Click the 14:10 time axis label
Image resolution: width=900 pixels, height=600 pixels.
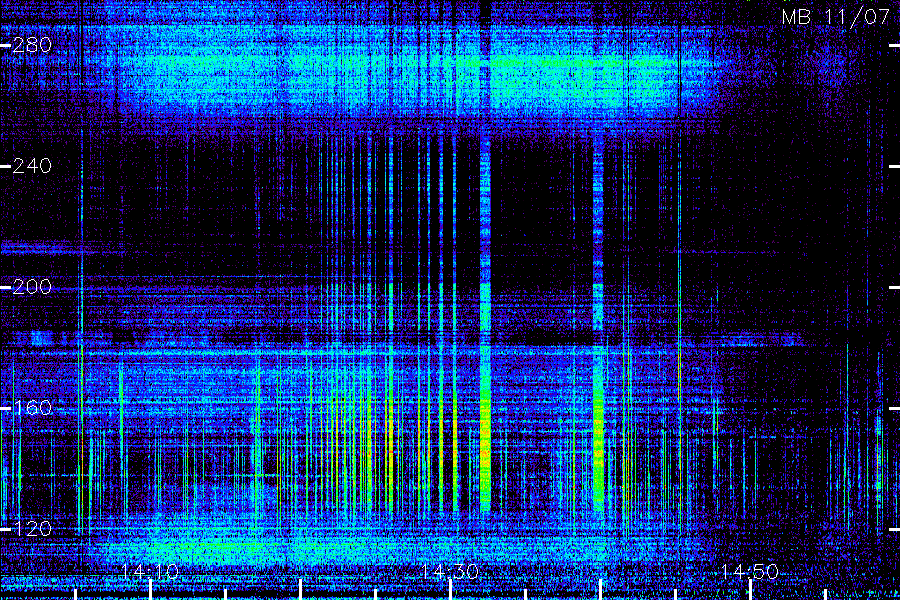click(x=150, y=571)
